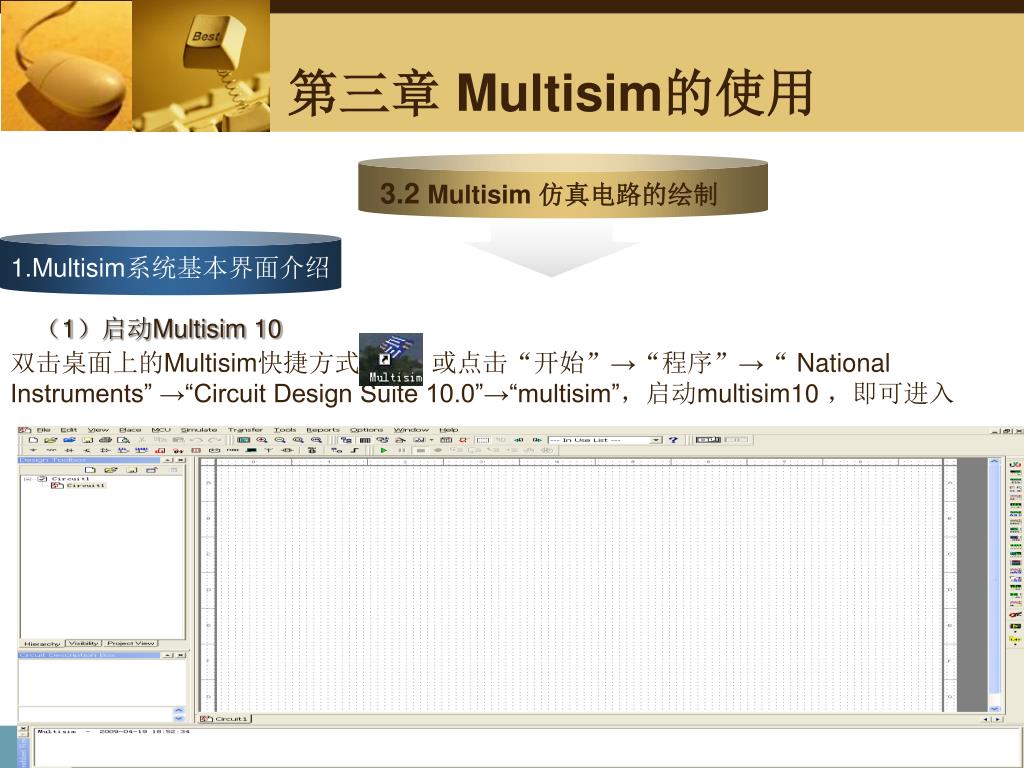
Task: Select the Circuit1 sheet tab below the canvas
Action: tap(225, 719)
